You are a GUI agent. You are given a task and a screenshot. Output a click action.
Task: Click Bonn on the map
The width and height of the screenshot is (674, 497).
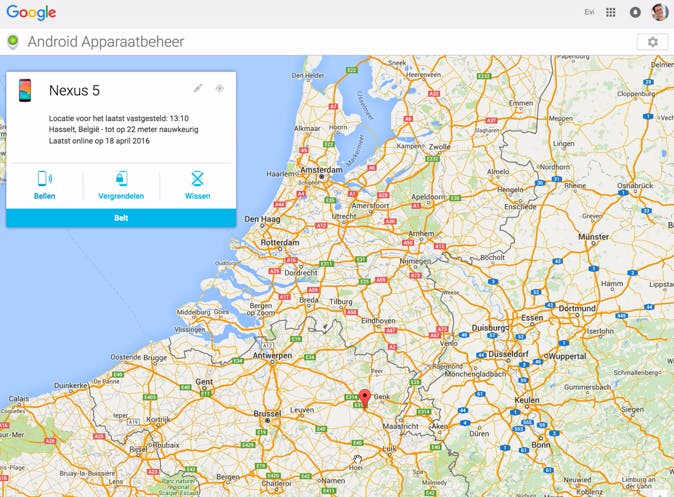click(541, 445)
